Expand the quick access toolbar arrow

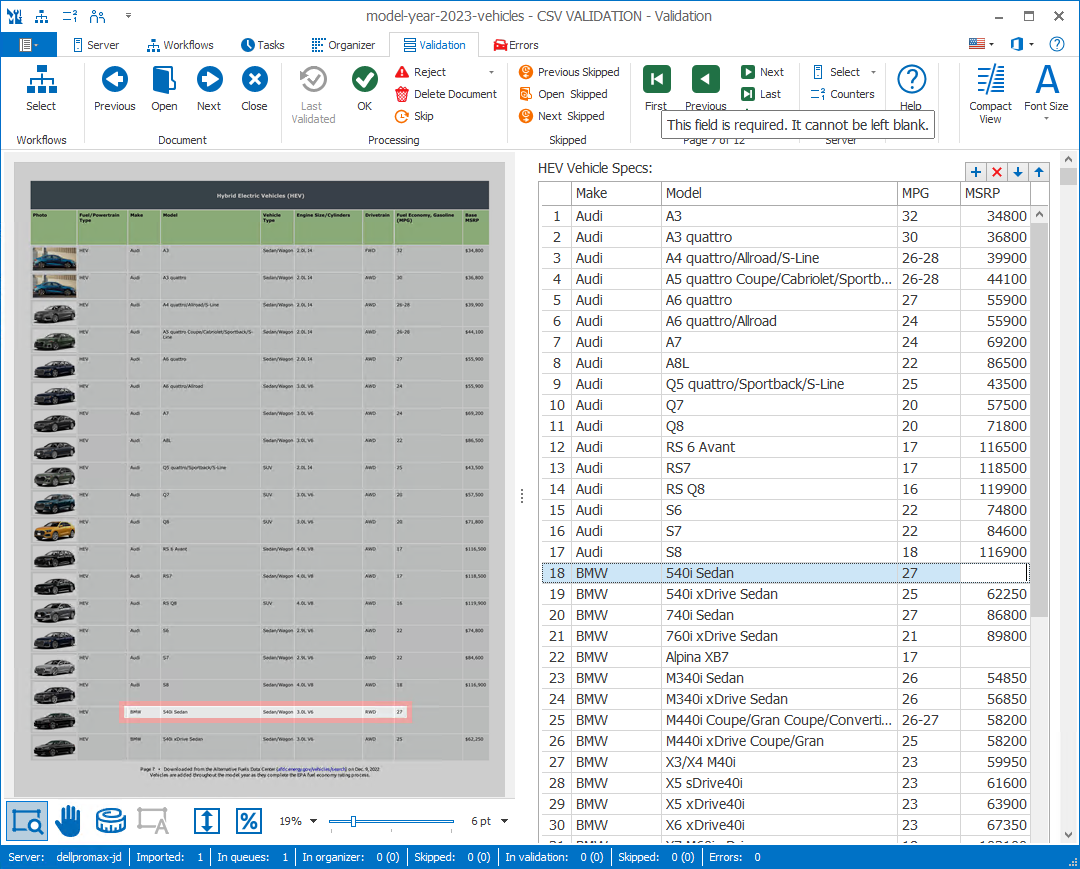128,15
